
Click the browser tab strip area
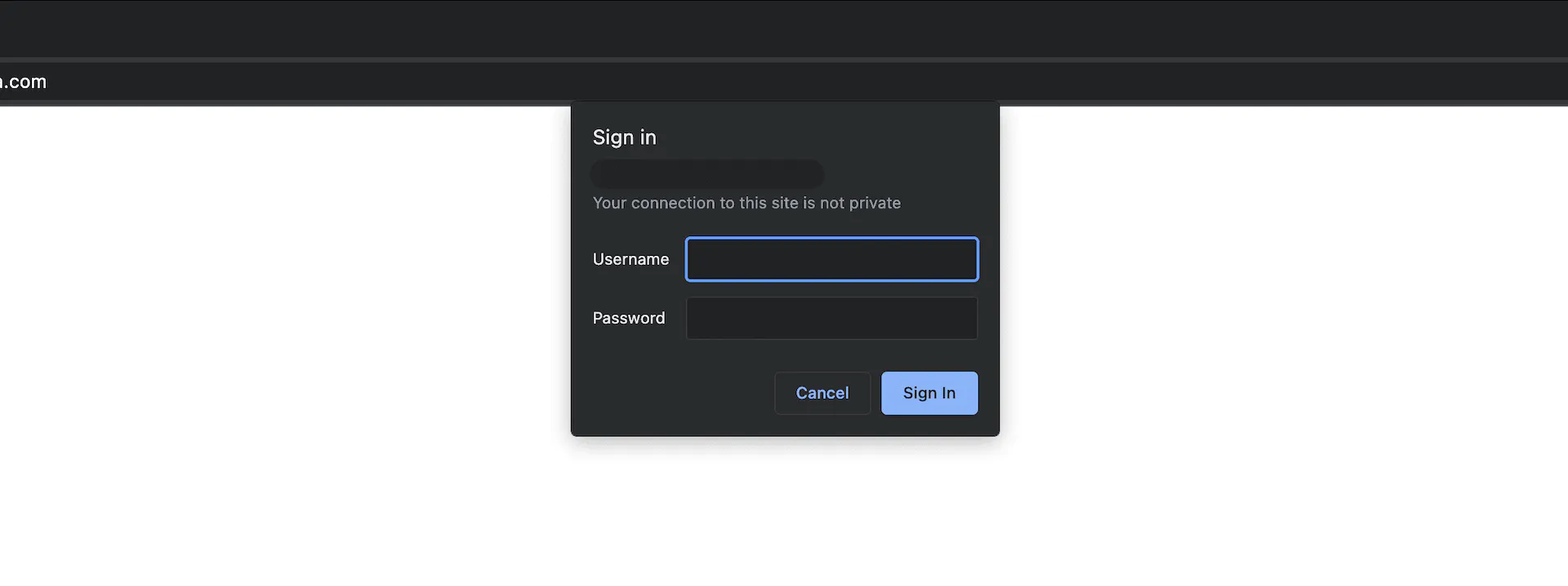[x=784, y=29]
